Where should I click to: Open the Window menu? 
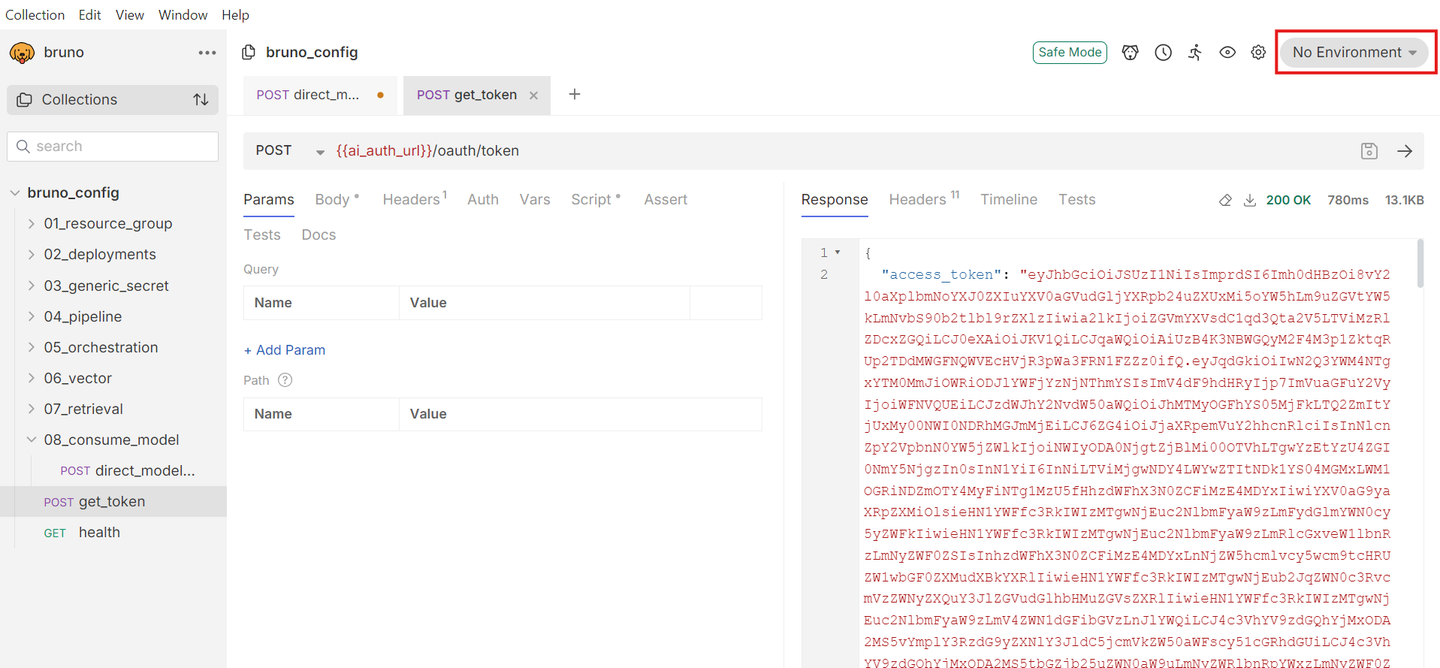(x=183, y=15)
